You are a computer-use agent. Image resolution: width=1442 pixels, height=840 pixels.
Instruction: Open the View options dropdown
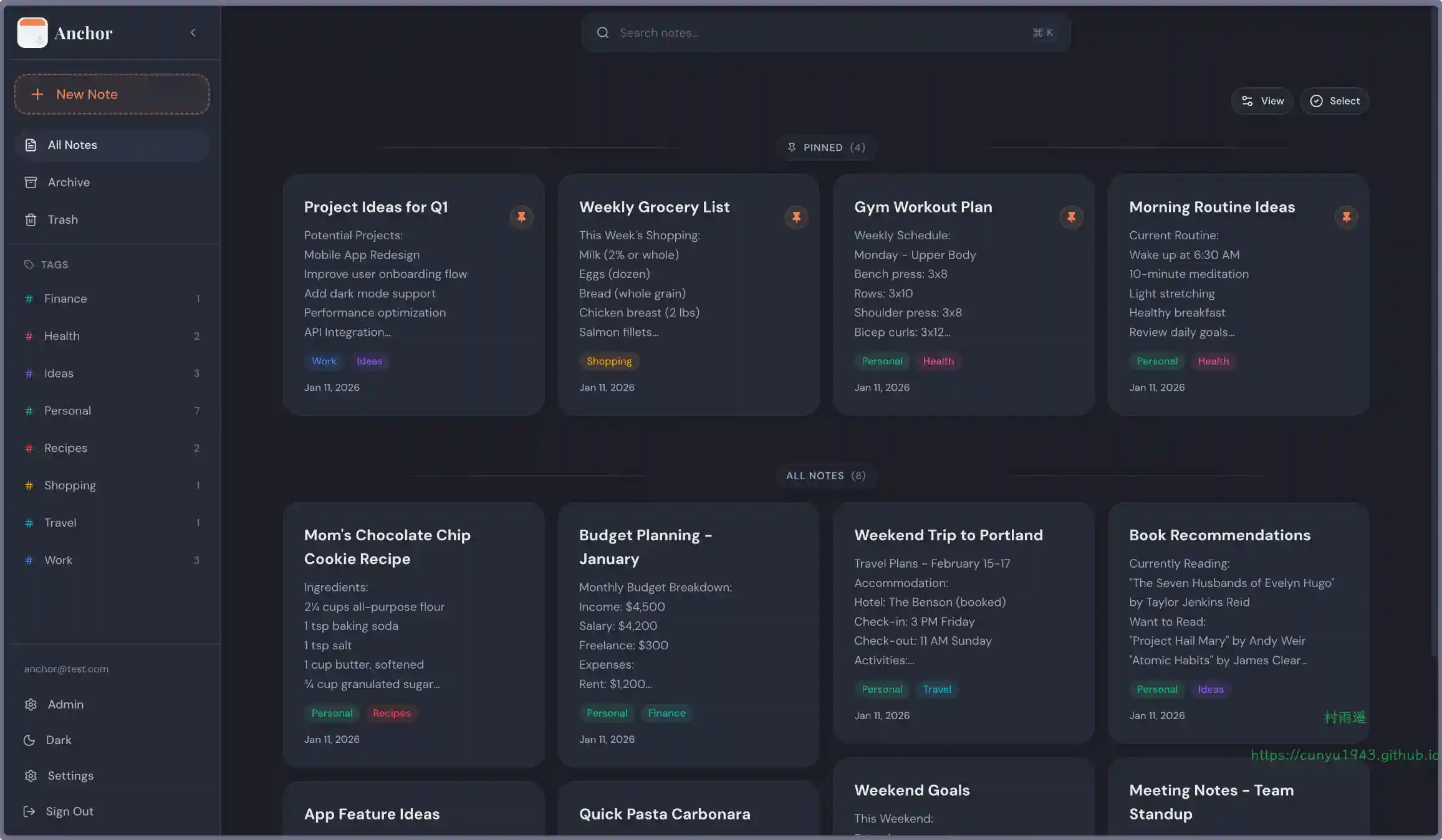(1262, 101)
